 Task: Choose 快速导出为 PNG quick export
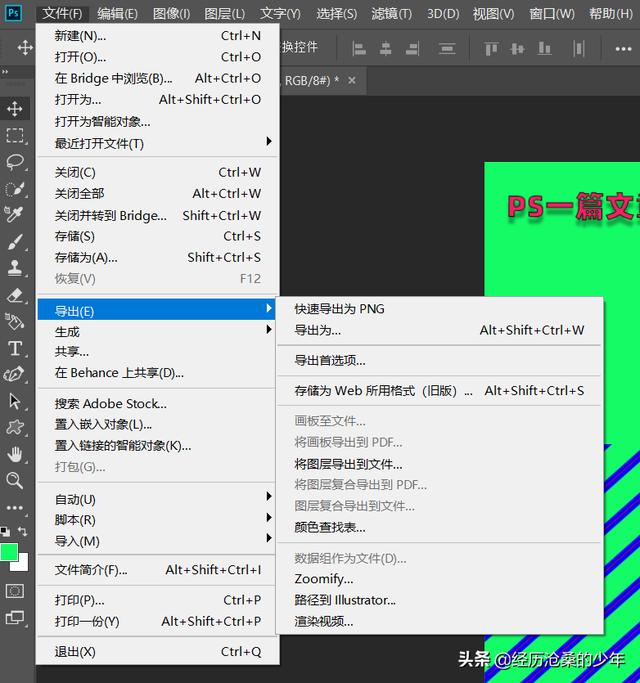[440, 309]
